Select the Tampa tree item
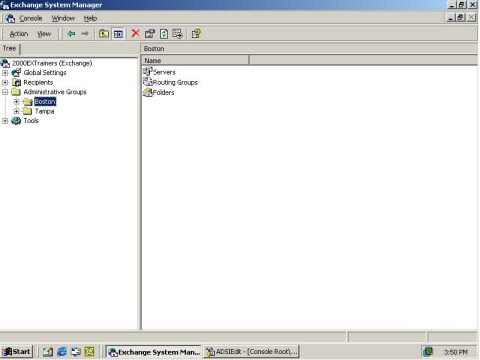 tap(44, 111)
